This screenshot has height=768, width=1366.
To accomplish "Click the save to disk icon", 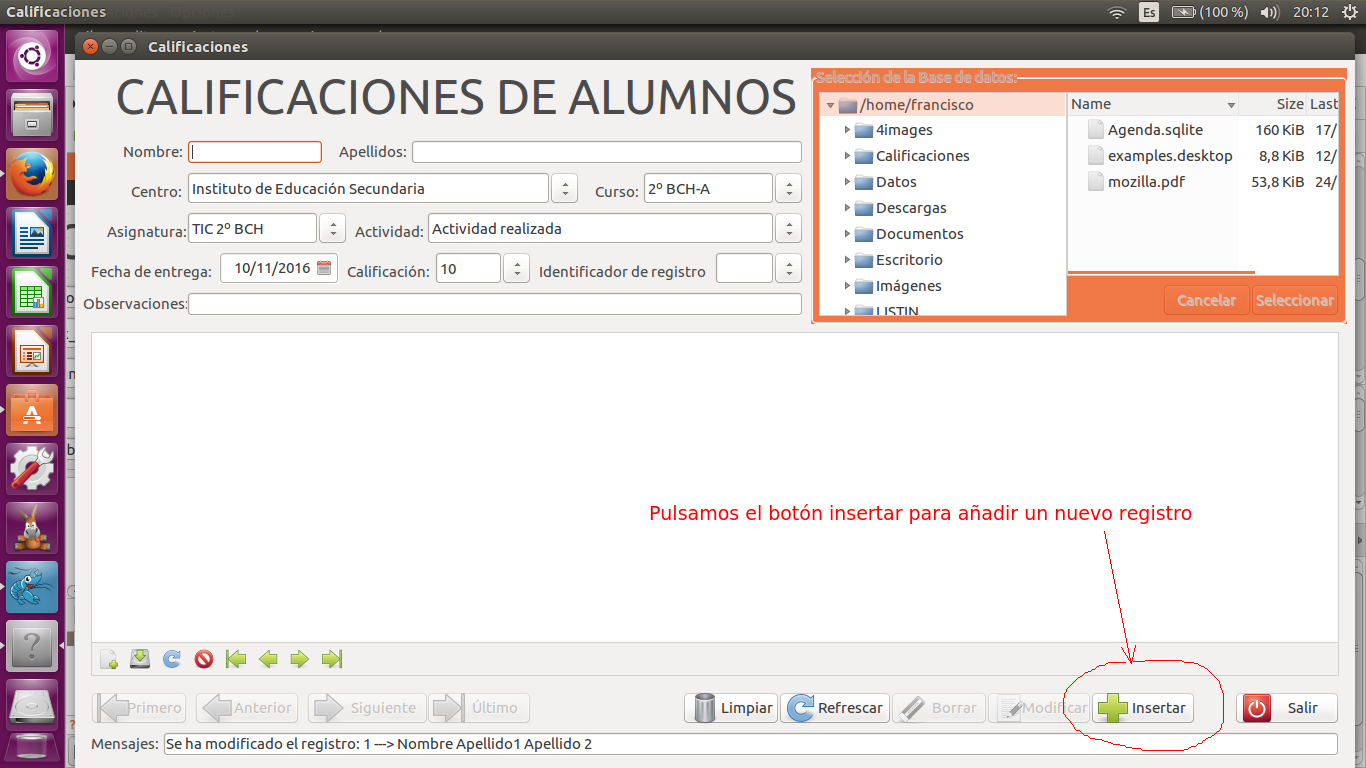I will point(140,659).
